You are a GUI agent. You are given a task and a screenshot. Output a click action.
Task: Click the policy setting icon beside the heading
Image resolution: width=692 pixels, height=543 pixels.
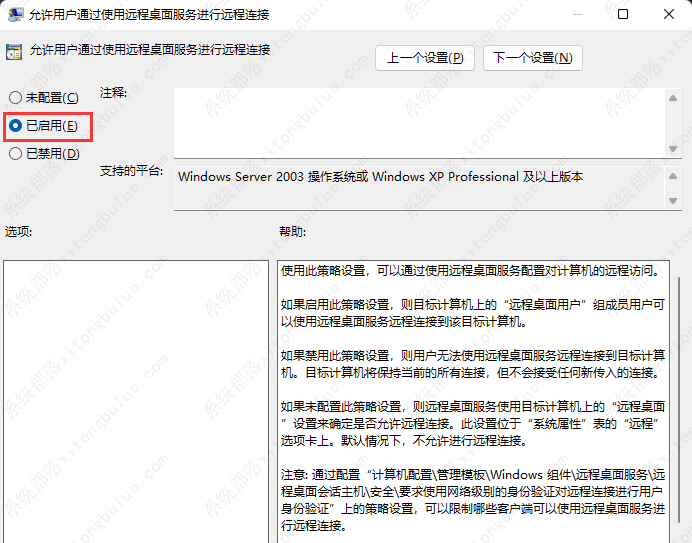14,50
